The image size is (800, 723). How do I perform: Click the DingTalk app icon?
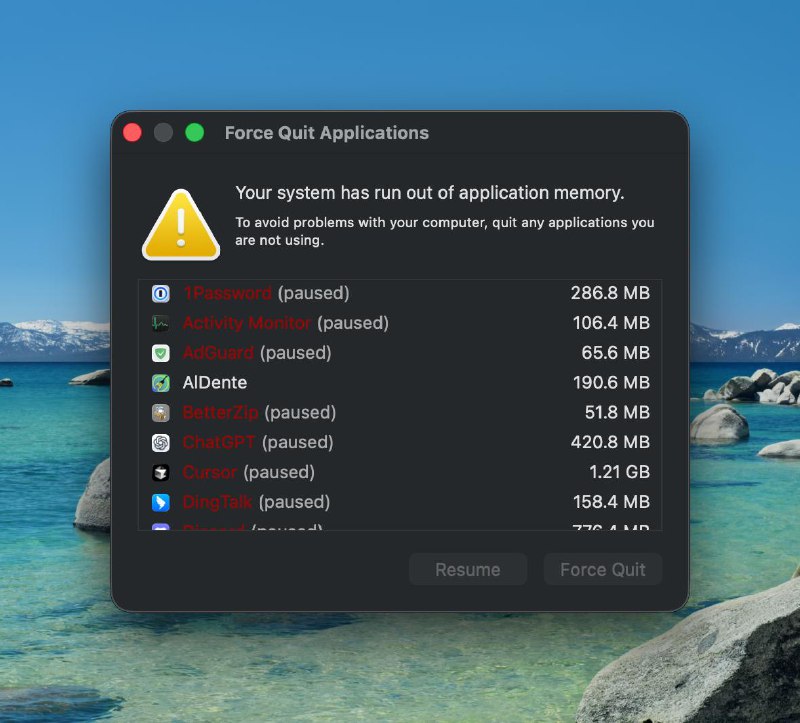coord(160,502)
